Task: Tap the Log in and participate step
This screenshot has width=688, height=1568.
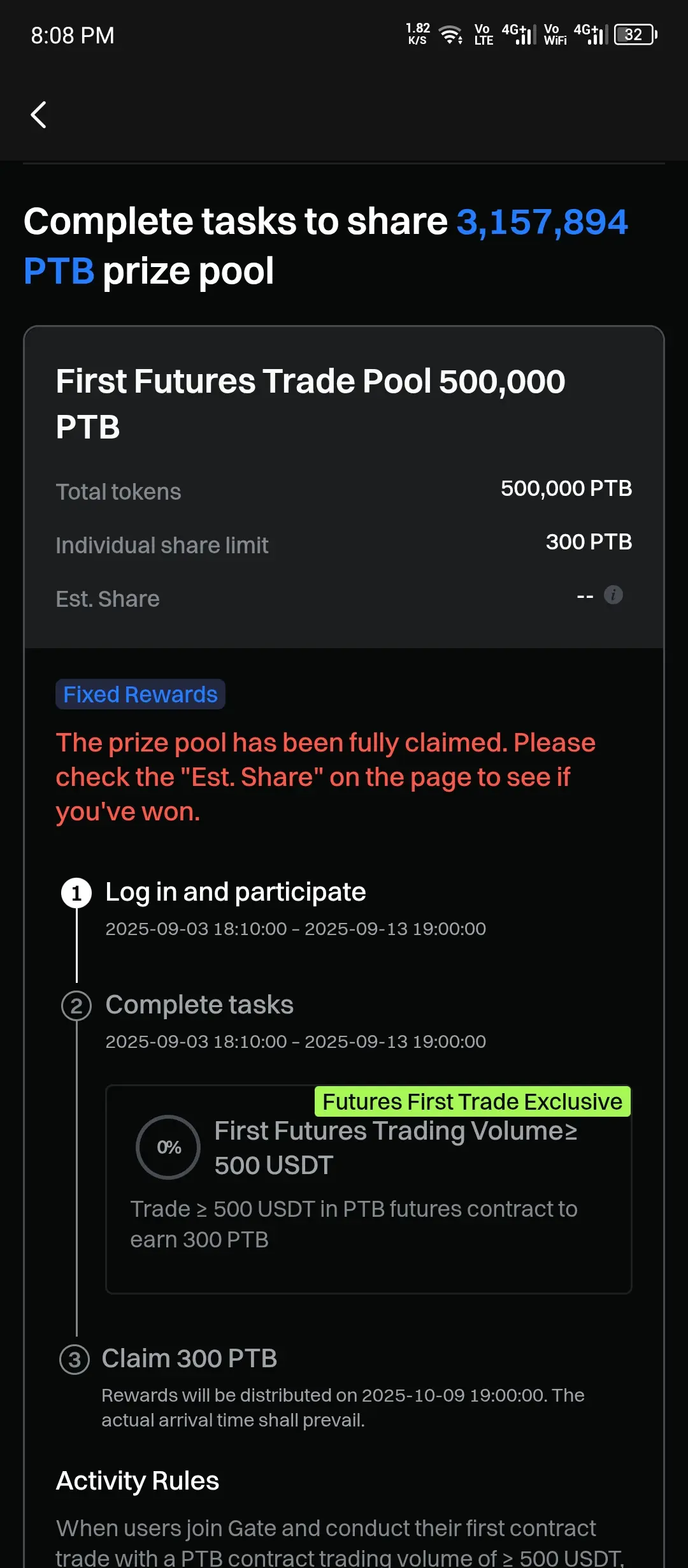Action: coord(236,892)
